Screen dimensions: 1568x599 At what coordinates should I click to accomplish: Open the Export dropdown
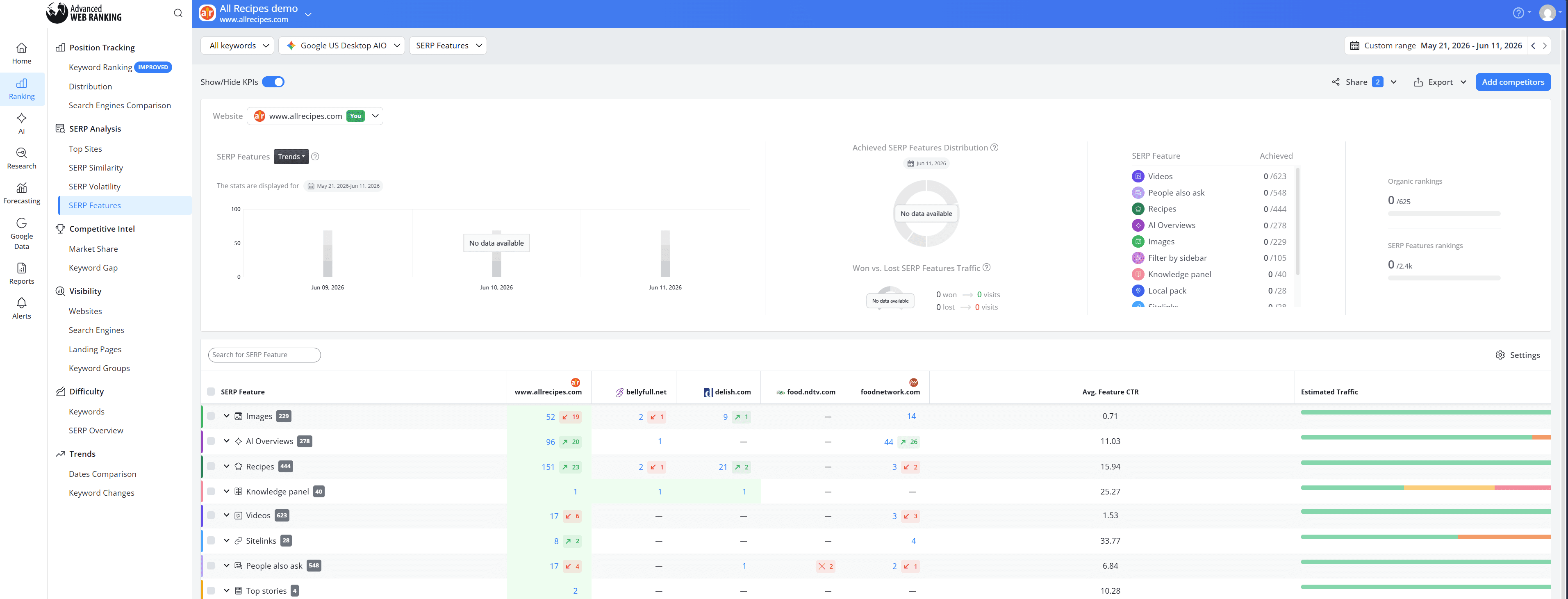[x=1440, y=82]
